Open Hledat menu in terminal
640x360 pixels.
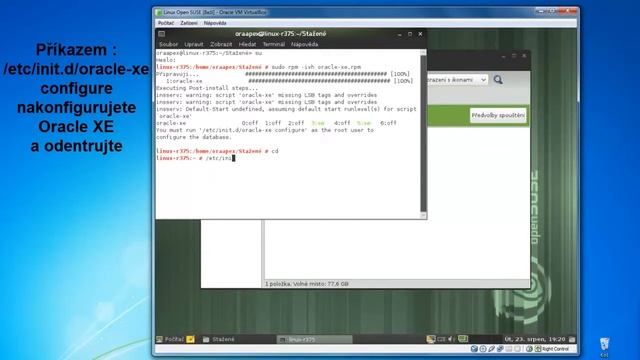[x=247, y=44]
